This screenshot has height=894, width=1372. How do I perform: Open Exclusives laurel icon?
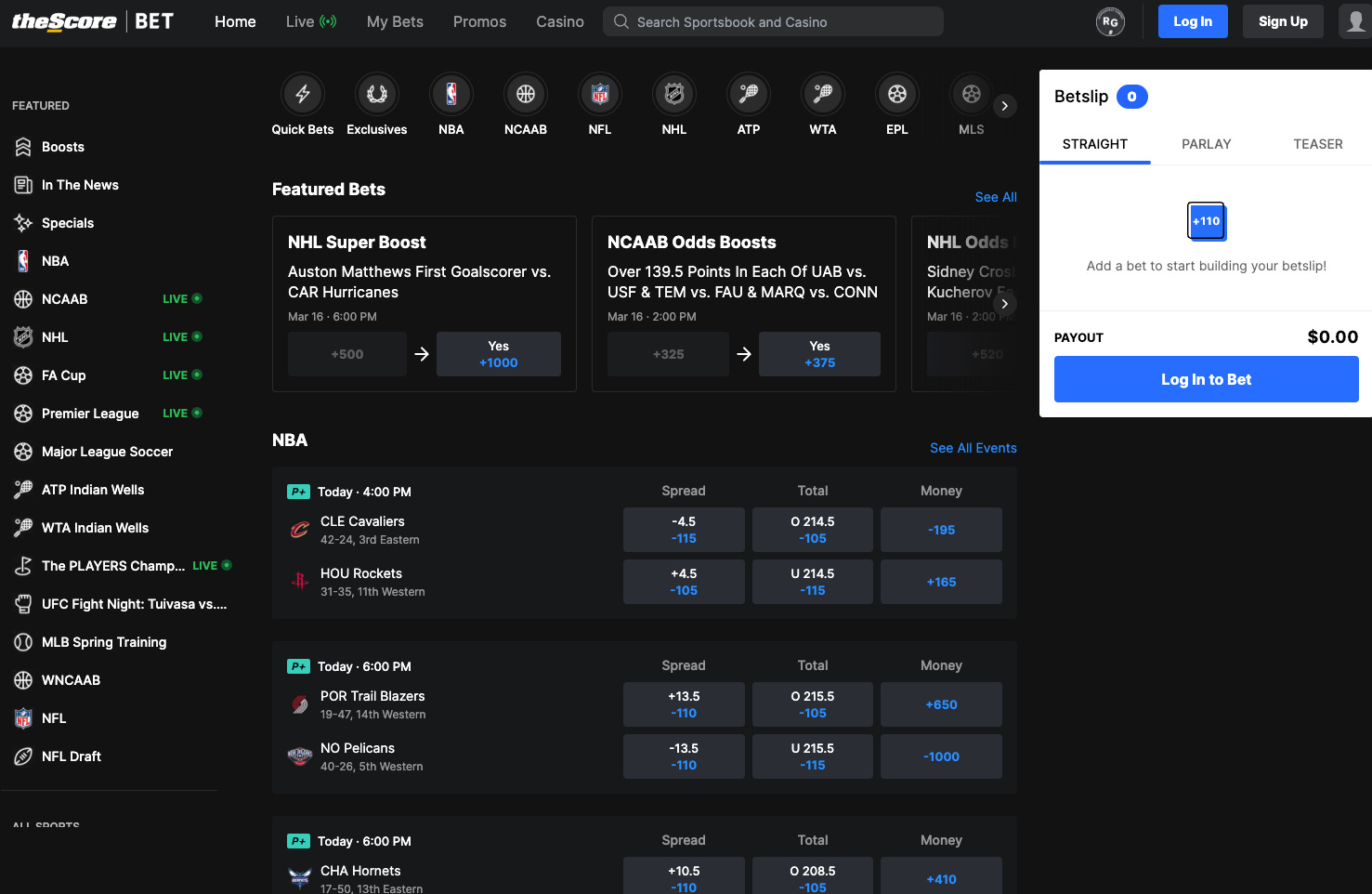tap(377, 94)
